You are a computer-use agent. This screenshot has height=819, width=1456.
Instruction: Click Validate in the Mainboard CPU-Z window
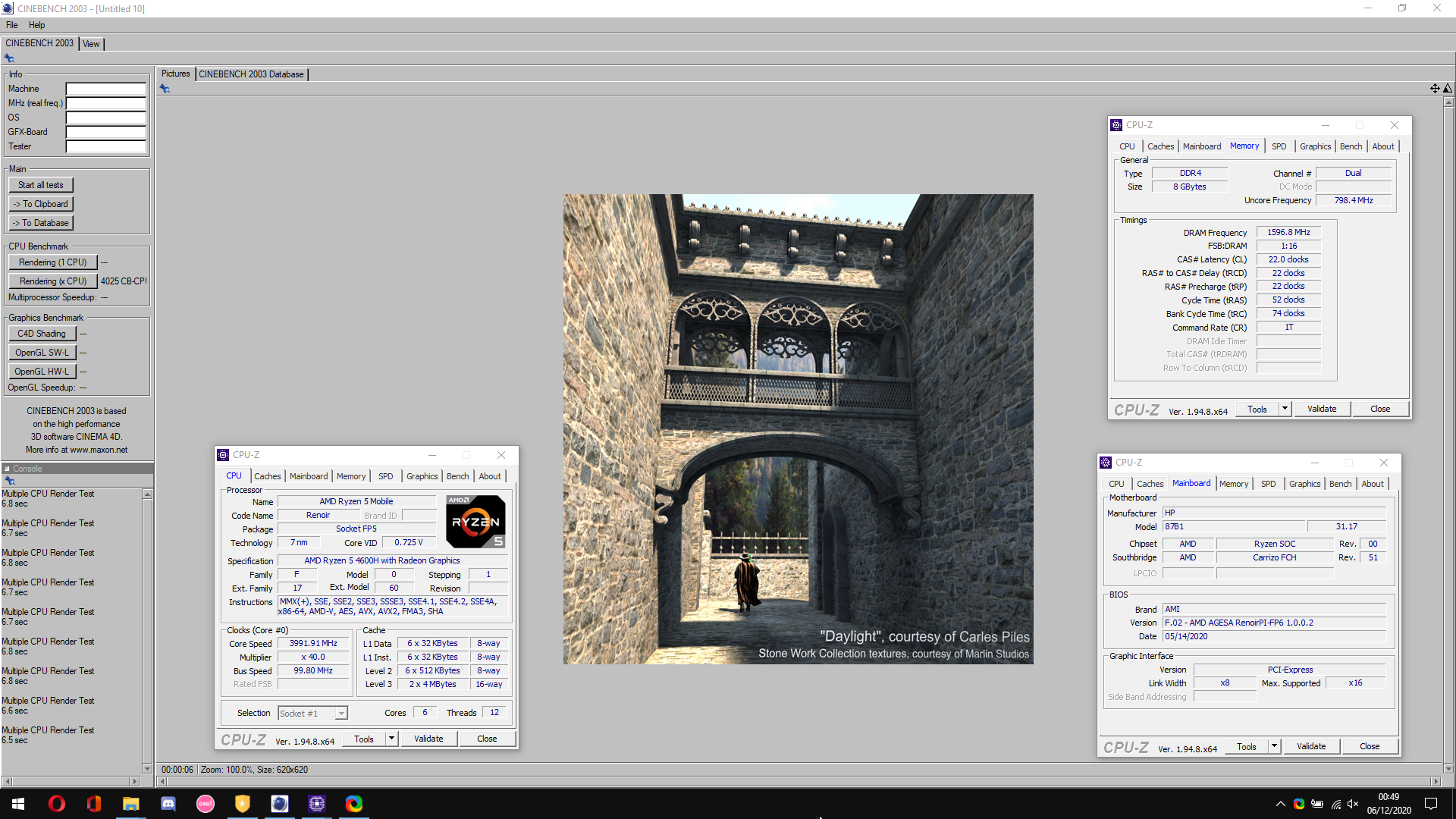1311,746
